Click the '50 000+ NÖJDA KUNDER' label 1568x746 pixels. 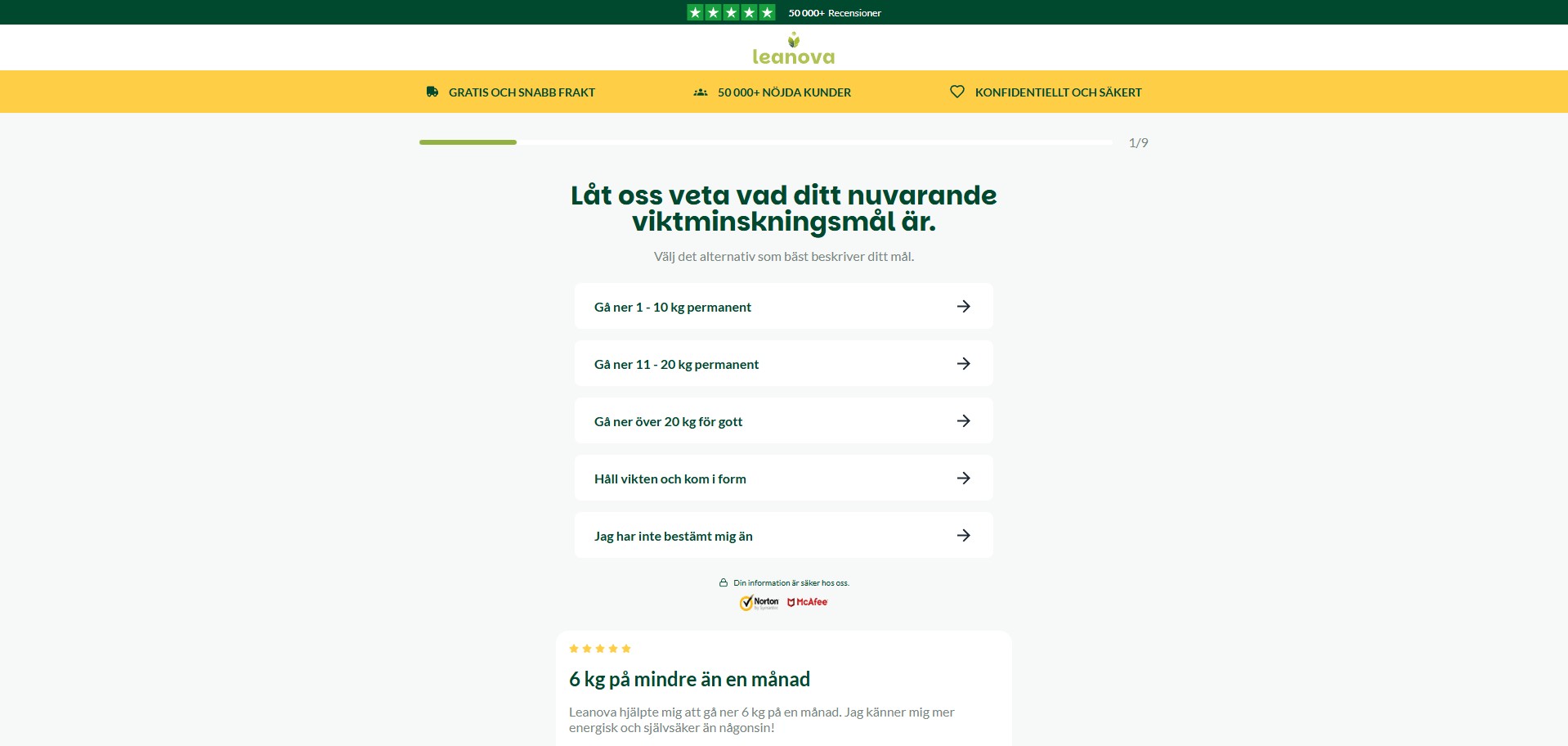click(x=784, y=92)
